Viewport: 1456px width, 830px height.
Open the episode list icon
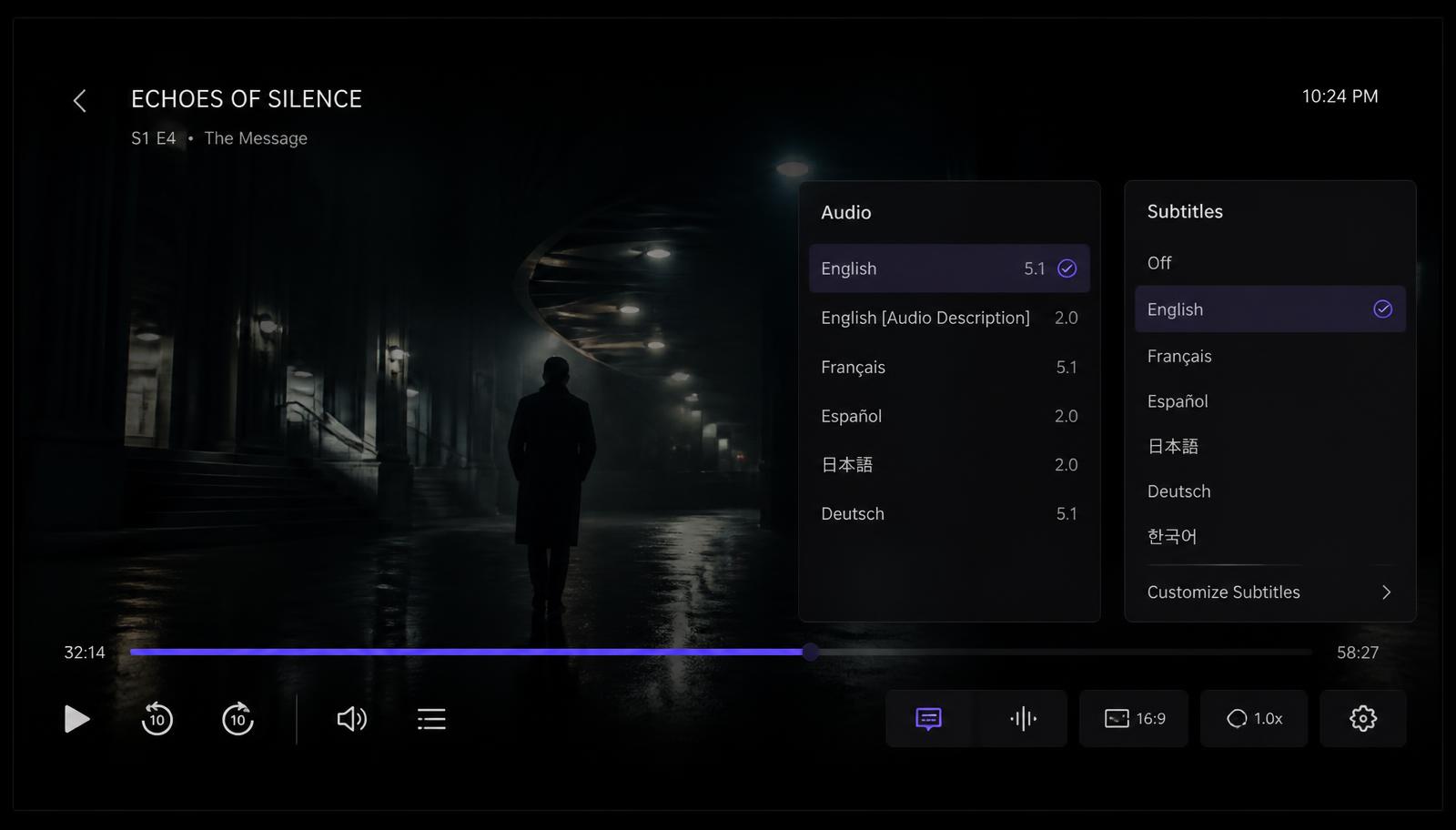pos(431,719)
